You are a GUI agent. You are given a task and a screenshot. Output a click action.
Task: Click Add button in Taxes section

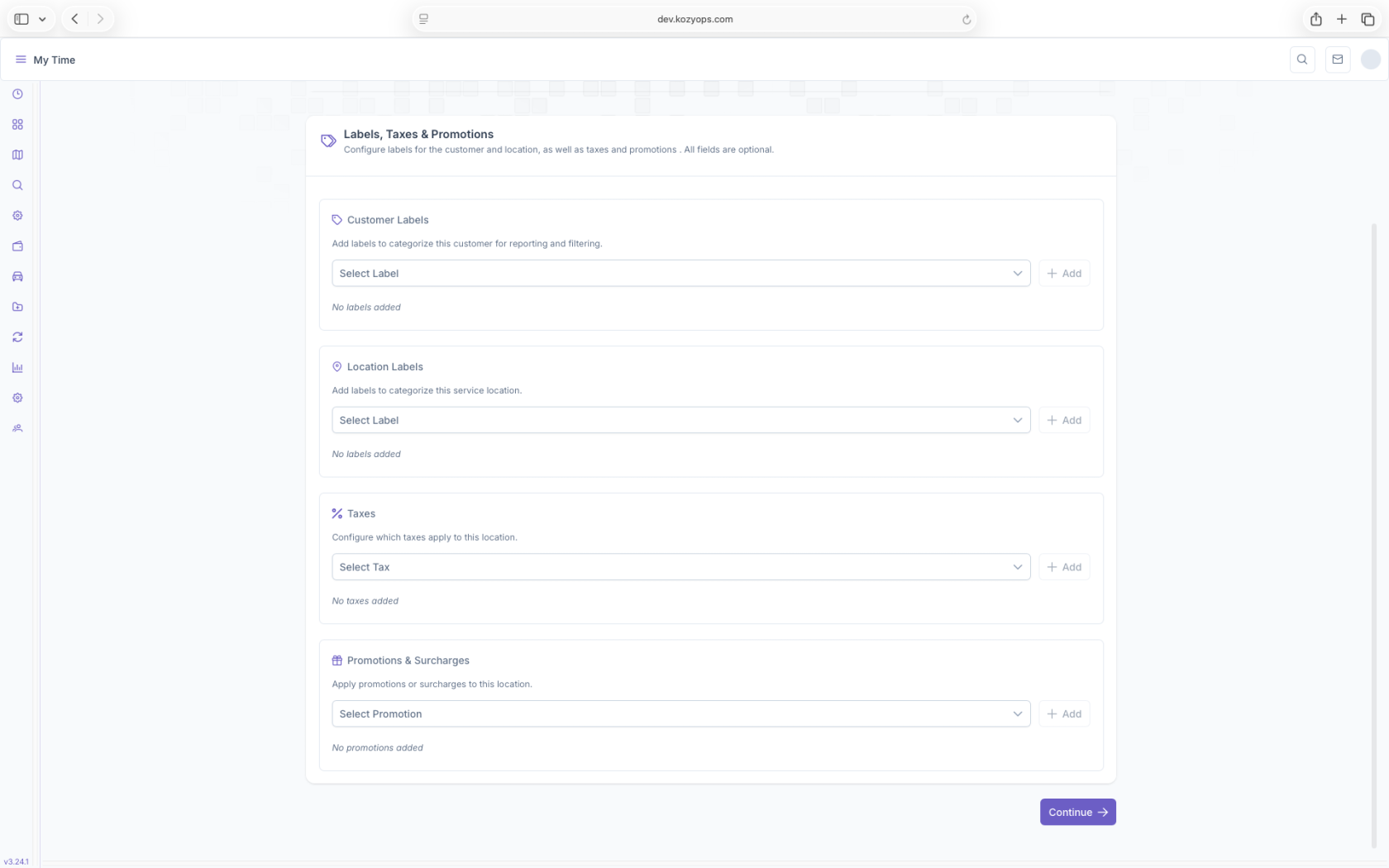coord(1064,567)
